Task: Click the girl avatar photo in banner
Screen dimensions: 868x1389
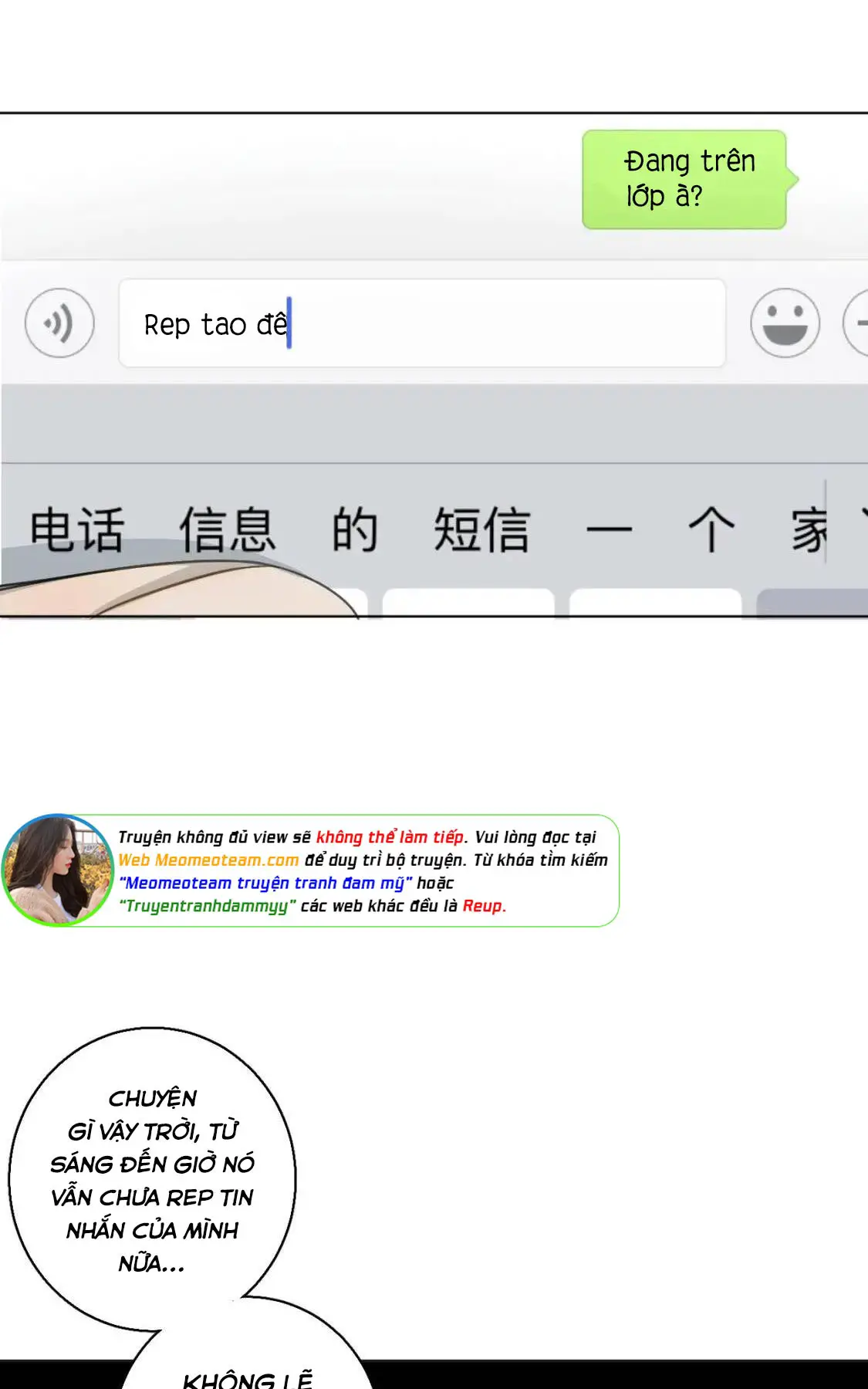Action: [x=57, y=870]
